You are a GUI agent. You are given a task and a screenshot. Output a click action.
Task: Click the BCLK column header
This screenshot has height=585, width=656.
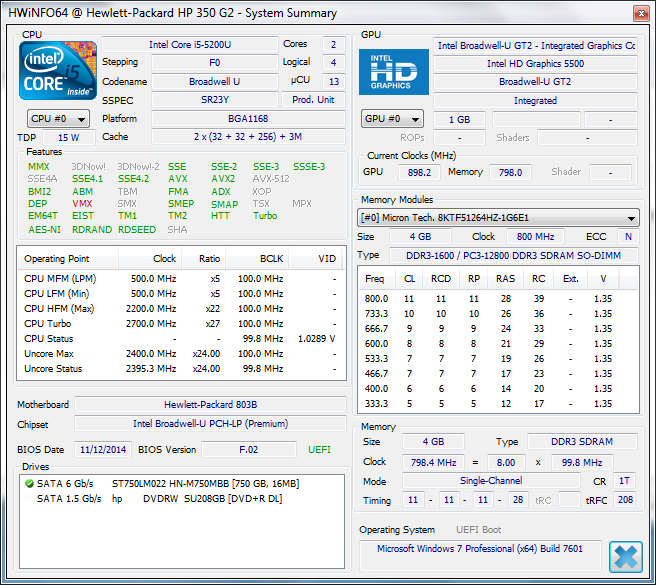tap(257, 259)
